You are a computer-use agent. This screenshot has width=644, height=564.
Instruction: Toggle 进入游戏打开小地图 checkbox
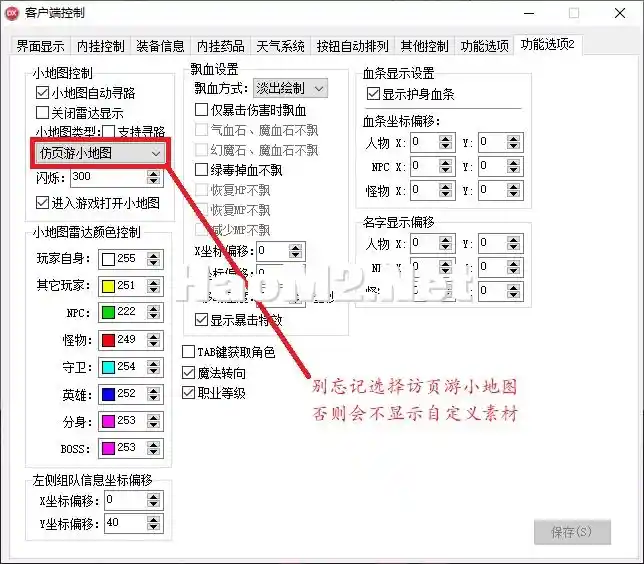click(42, 203)
